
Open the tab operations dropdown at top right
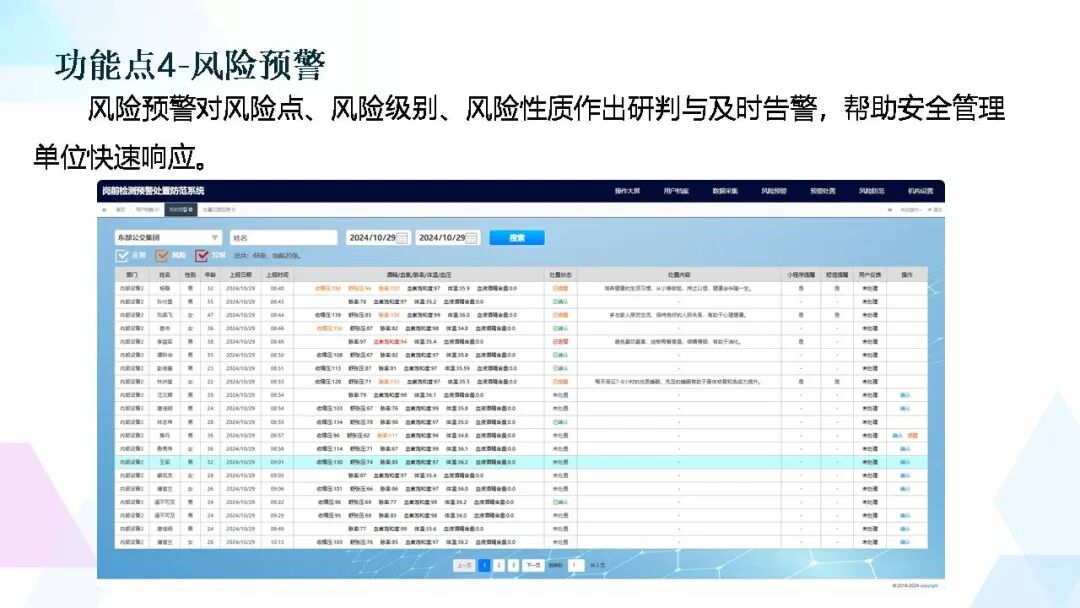pyautogui.click(x=910, y=210)
